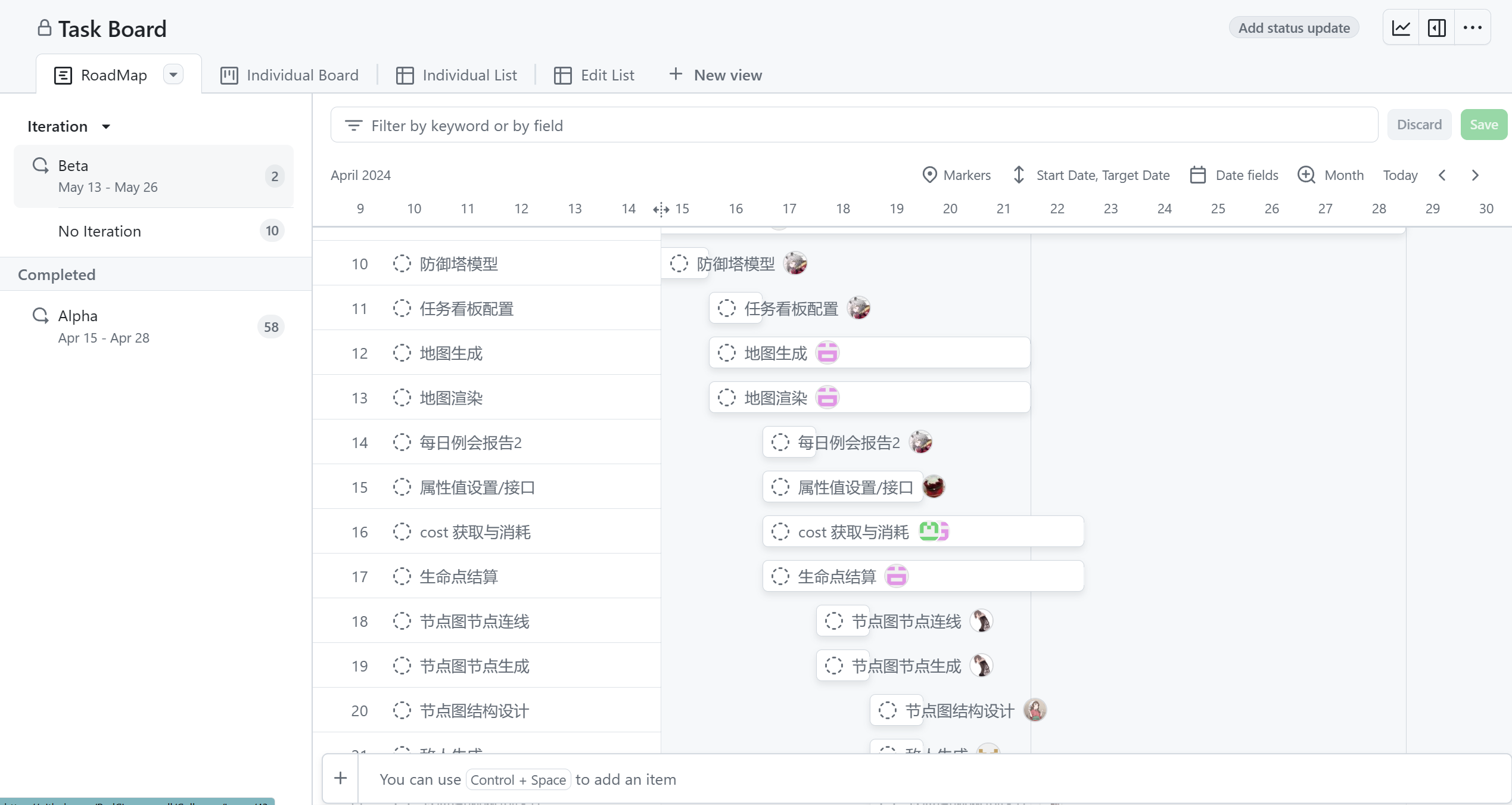
Task: Open the Month zoom level dropdown
Action: coord(1331,175)
